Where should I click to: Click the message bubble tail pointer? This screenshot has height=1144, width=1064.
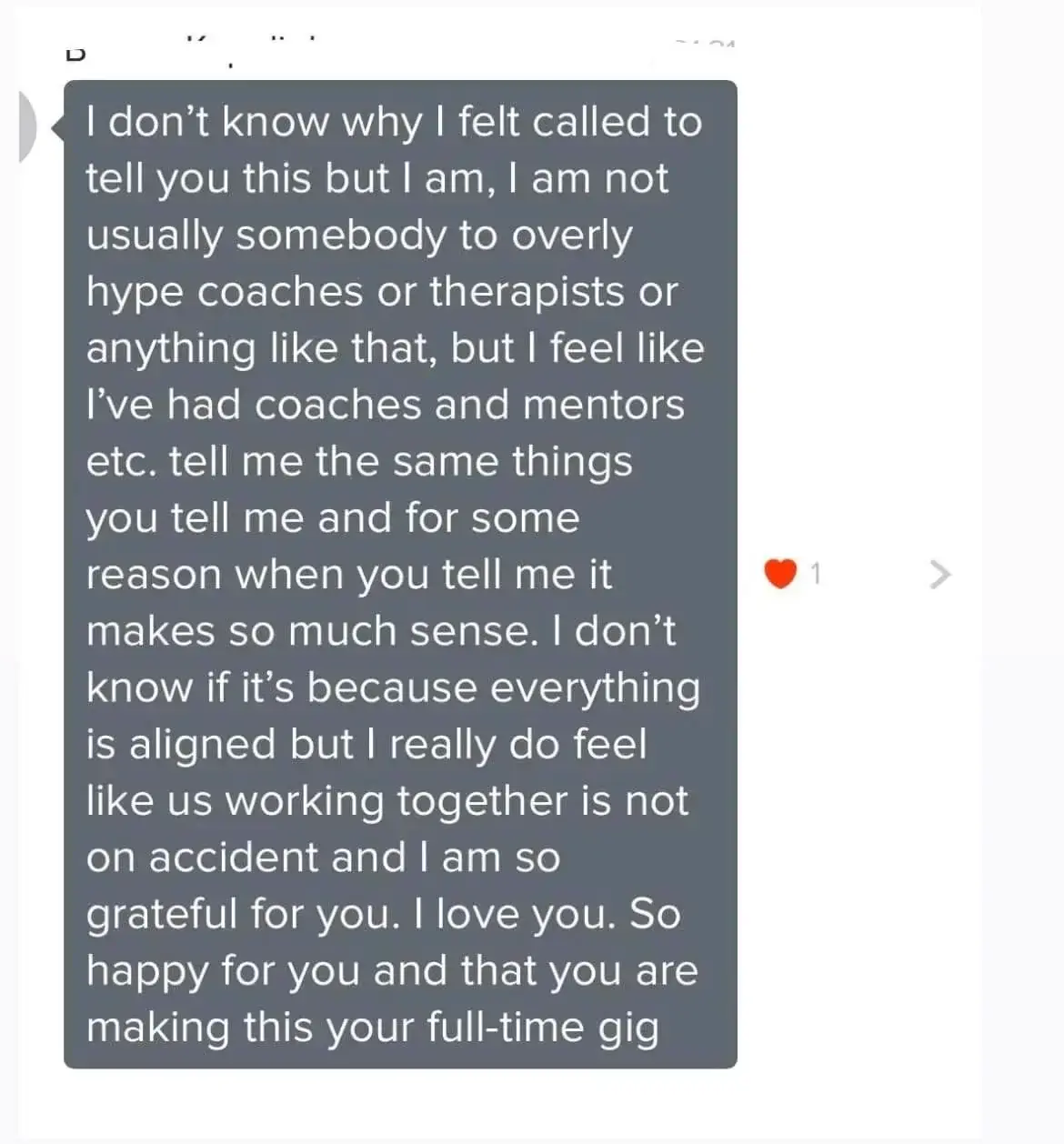(x=58, y=129)
